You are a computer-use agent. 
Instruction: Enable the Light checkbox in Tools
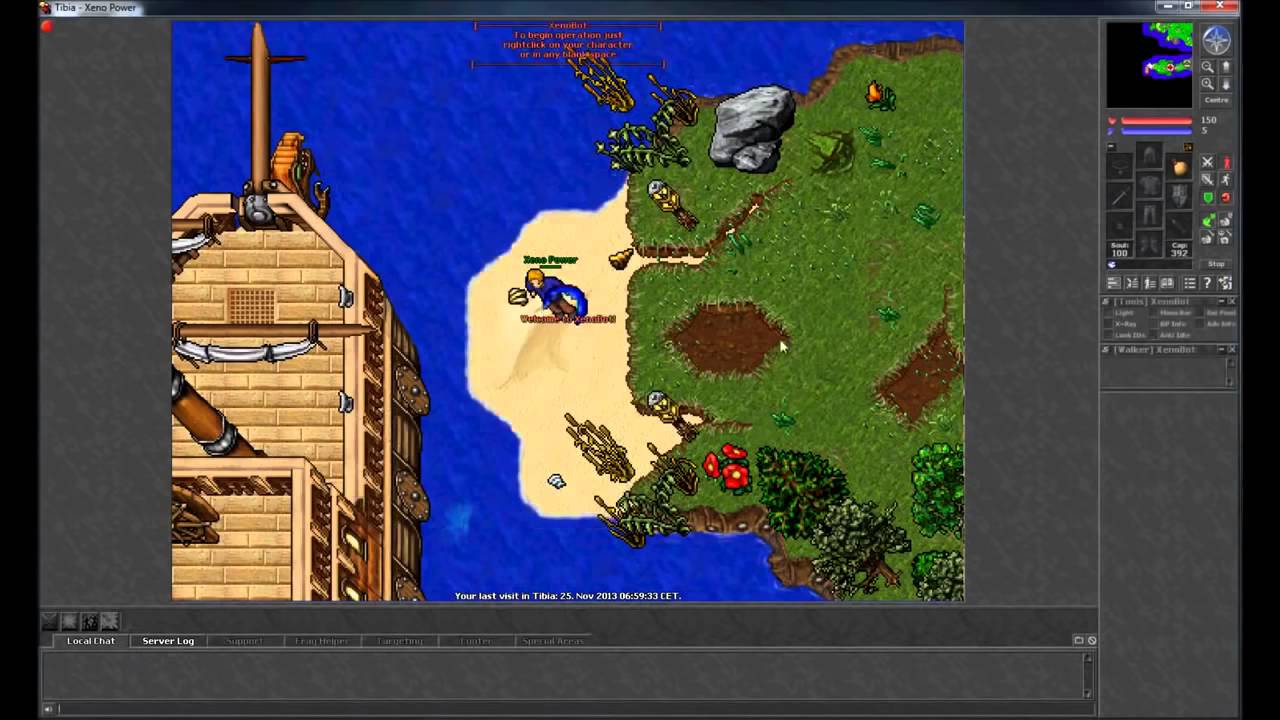point(1108,313)
